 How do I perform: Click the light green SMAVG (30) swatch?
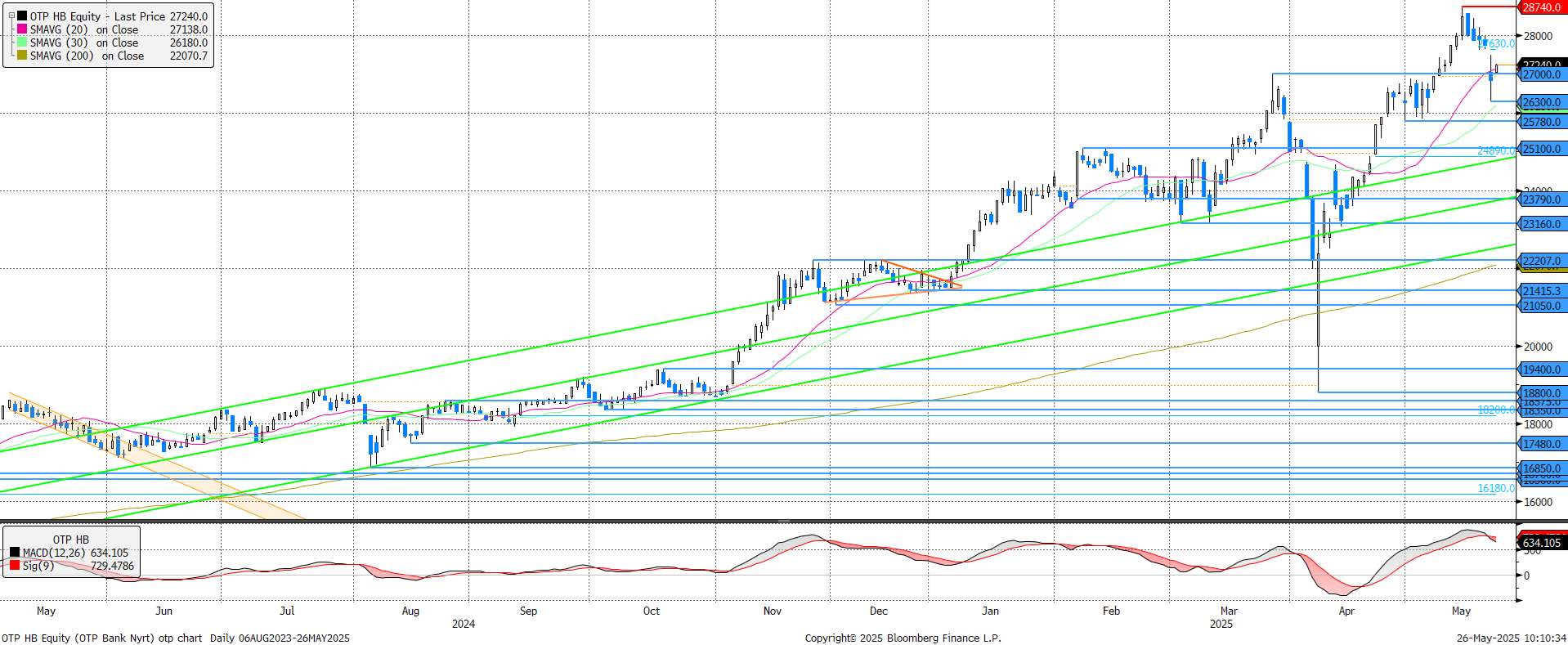[22, 43]
